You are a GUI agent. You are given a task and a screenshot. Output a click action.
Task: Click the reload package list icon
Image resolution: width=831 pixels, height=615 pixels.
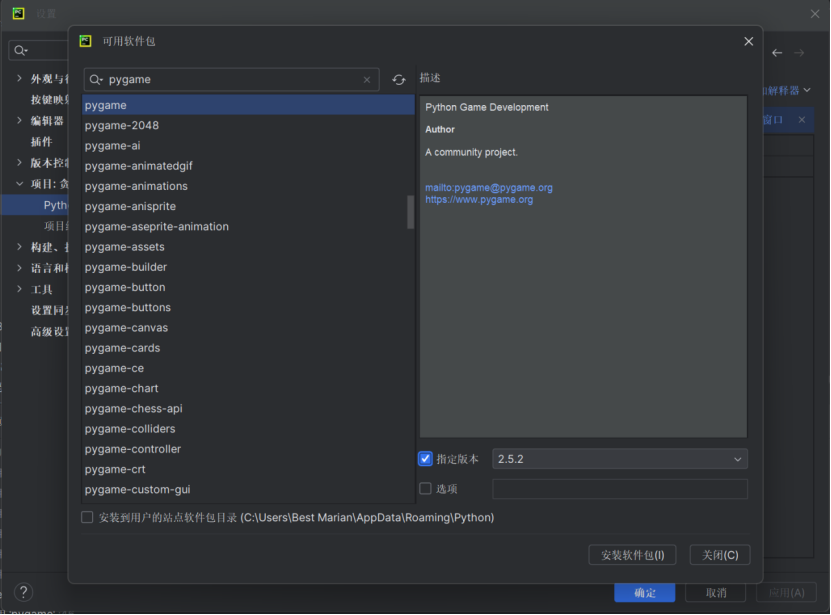[x=399, y=80]
